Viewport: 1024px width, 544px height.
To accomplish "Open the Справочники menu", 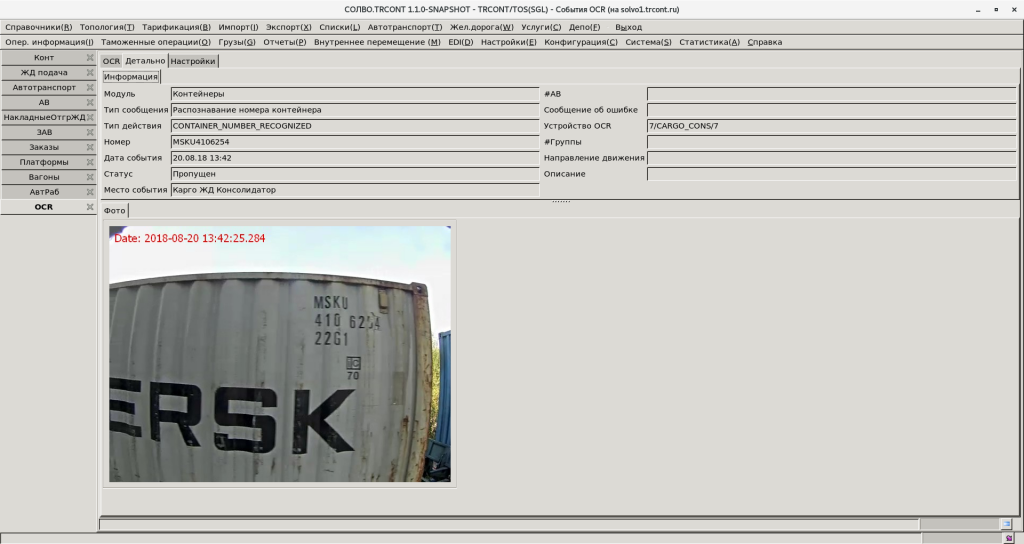I will (39, 27).
